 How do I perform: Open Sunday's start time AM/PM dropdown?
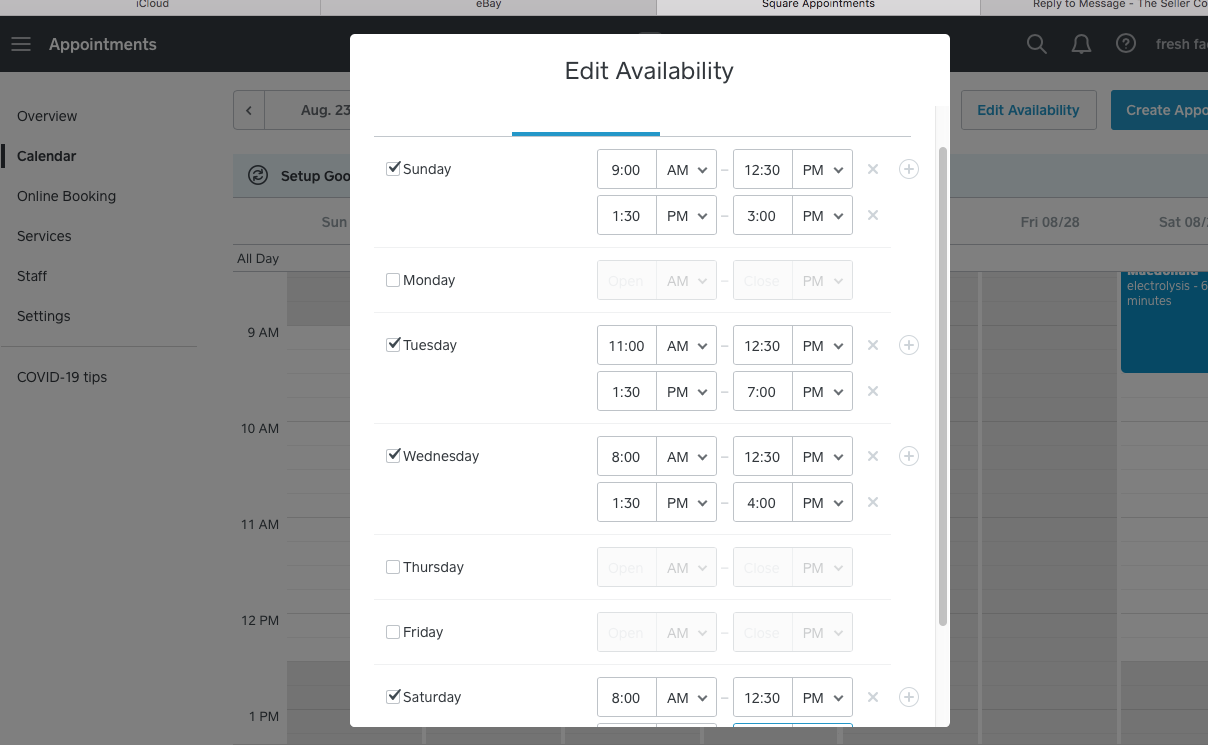(x=687, y=169)
